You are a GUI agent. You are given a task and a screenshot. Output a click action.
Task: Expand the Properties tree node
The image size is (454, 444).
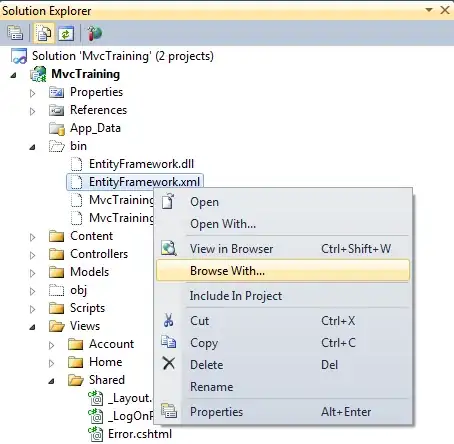click(32, 93)
